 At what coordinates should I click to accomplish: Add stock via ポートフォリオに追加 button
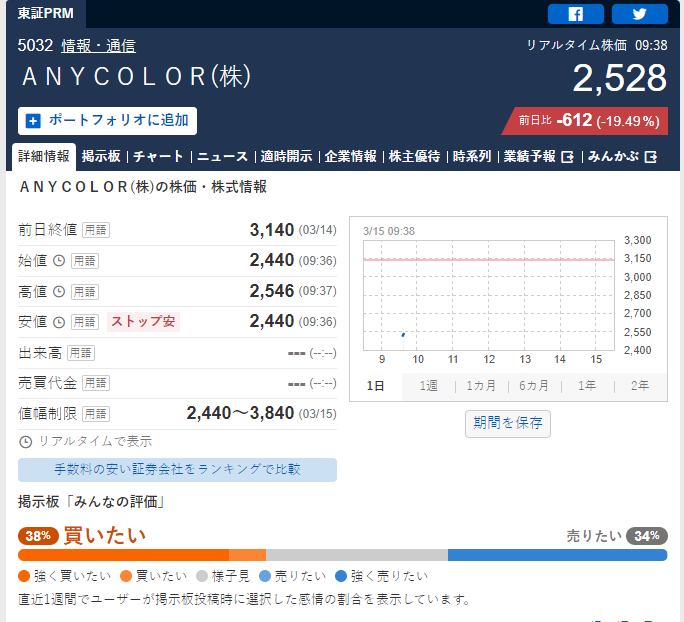tap(107, 121)
